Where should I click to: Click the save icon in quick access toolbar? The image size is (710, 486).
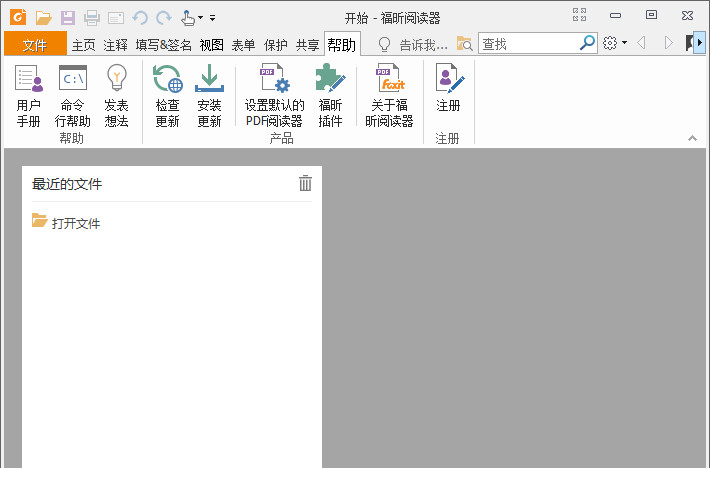click(x=68, y=18)
